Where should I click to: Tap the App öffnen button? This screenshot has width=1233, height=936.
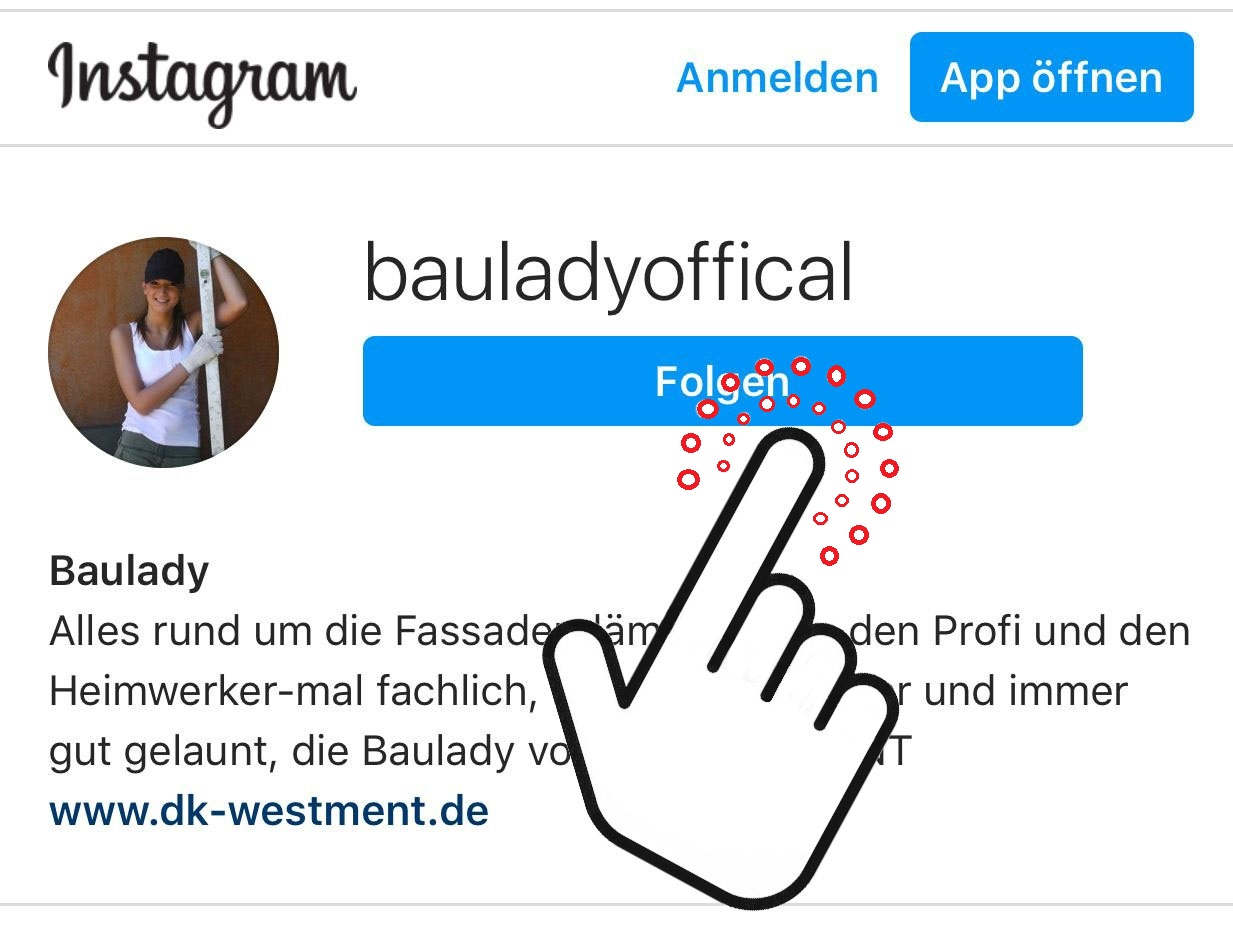[x=1051, y=77]
